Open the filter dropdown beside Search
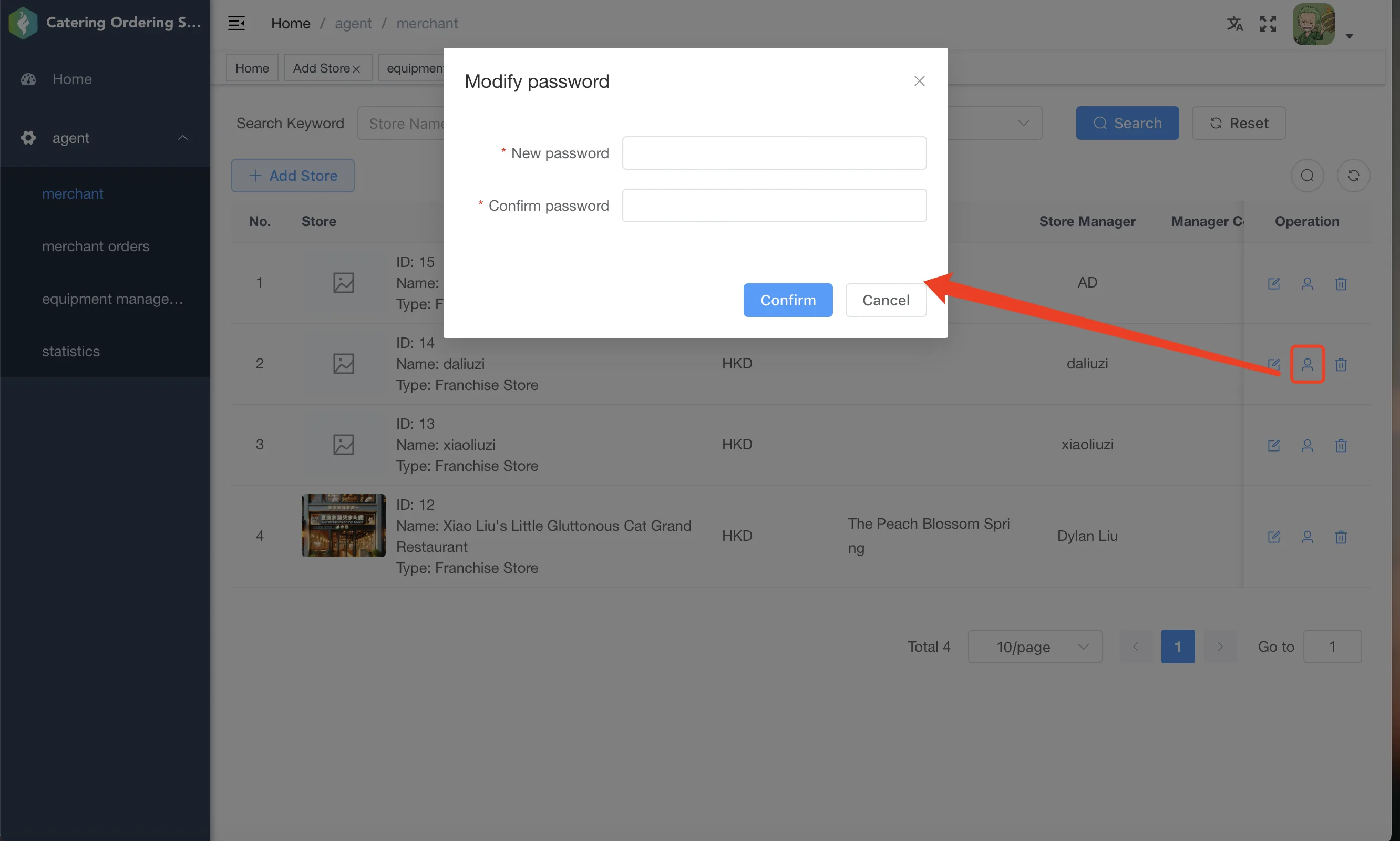 [995, 123]
